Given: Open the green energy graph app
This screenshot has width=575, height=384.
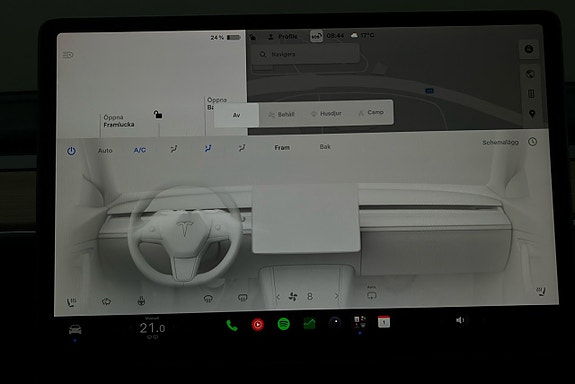Looking at the screenshot, I should [310, 323].
